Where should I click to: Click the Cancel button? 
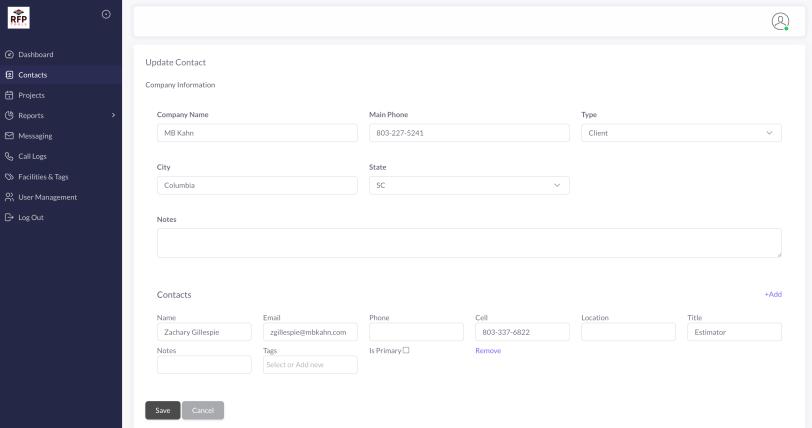tap(203, 410)
